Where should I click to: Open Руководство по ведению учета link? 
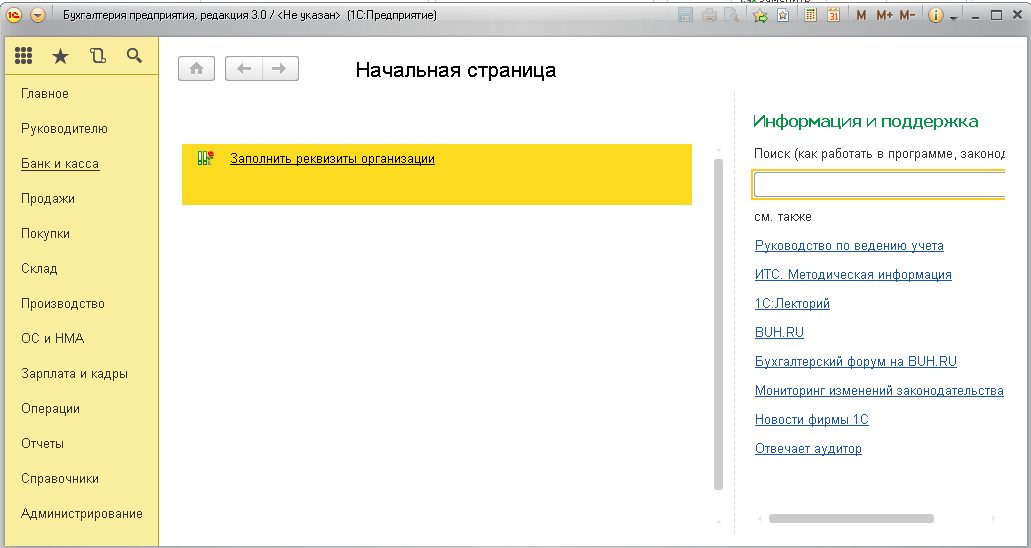pos(849,245)
